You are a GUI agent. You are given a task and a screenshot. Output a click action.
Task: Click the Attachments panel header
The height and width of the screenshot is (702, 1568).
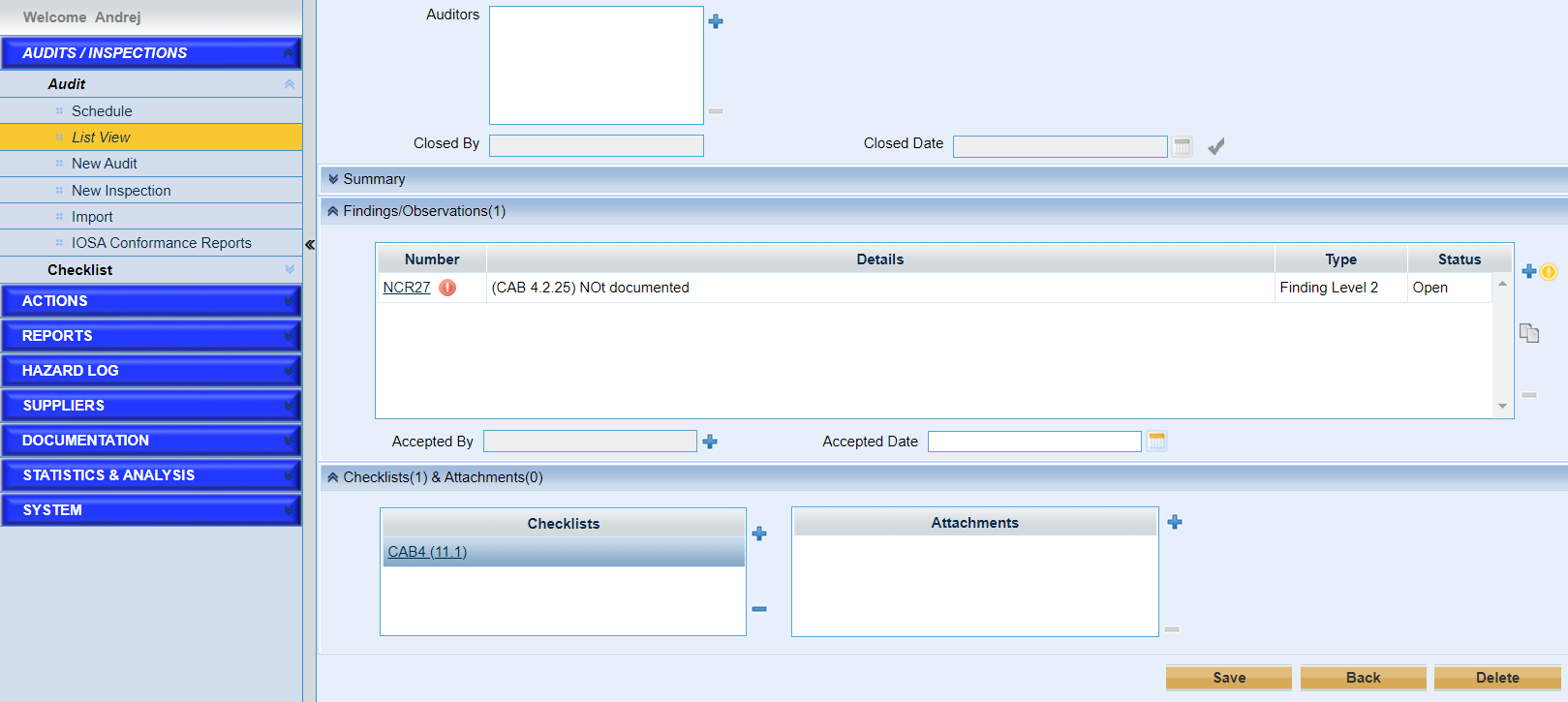(975, 523)
